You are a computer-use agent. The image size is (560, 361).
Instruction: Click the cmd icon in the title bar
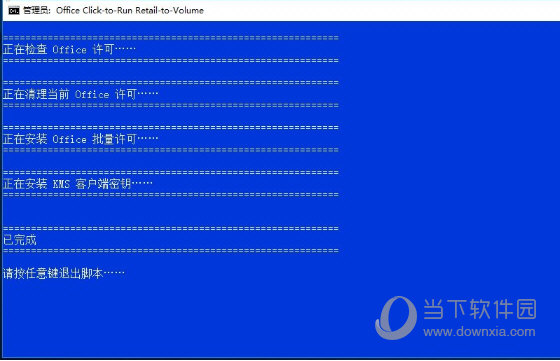(x=14, y=11)
